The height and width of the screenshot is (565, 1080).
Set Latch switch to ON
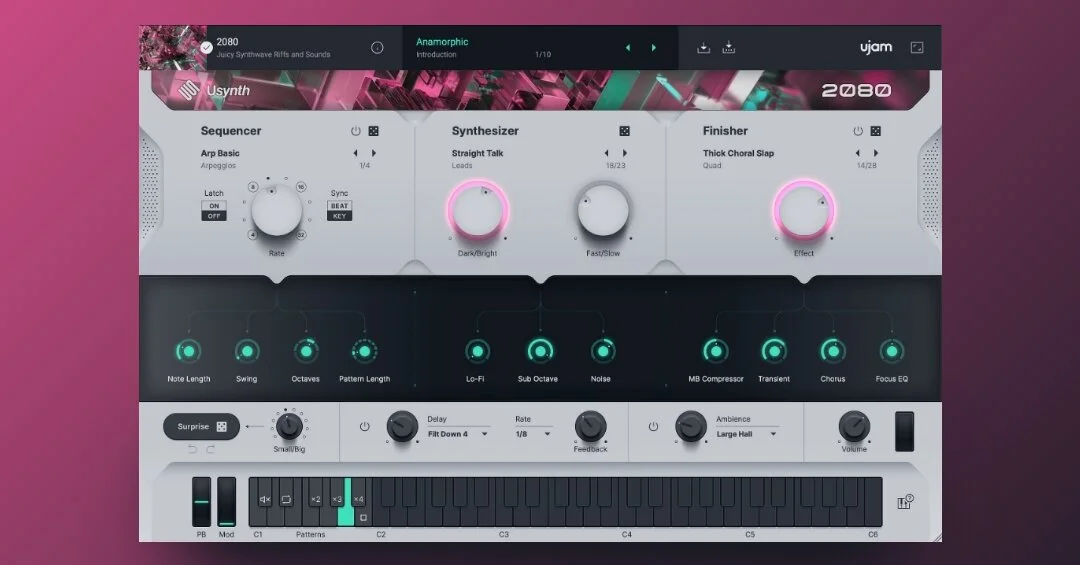coord(214,206)
